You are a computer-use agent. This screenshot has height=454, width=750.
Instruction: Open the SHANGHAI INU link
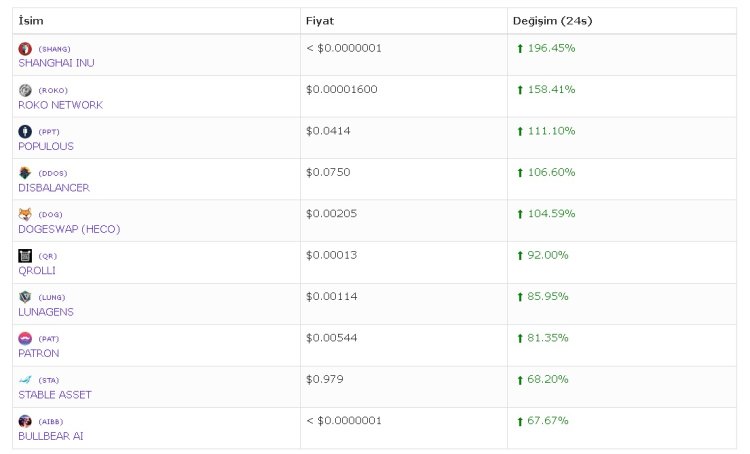pyautogui.click(x=56, y=63)
